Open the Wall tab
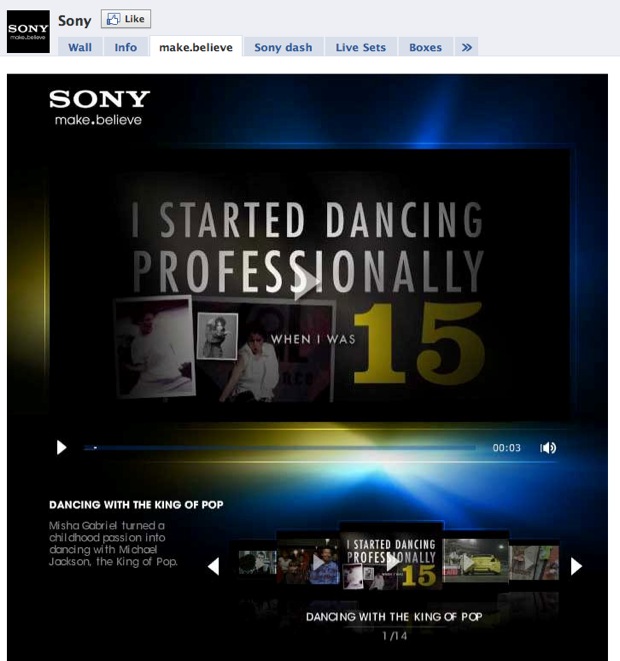This screenshot has width=620, height=661. 79,47
